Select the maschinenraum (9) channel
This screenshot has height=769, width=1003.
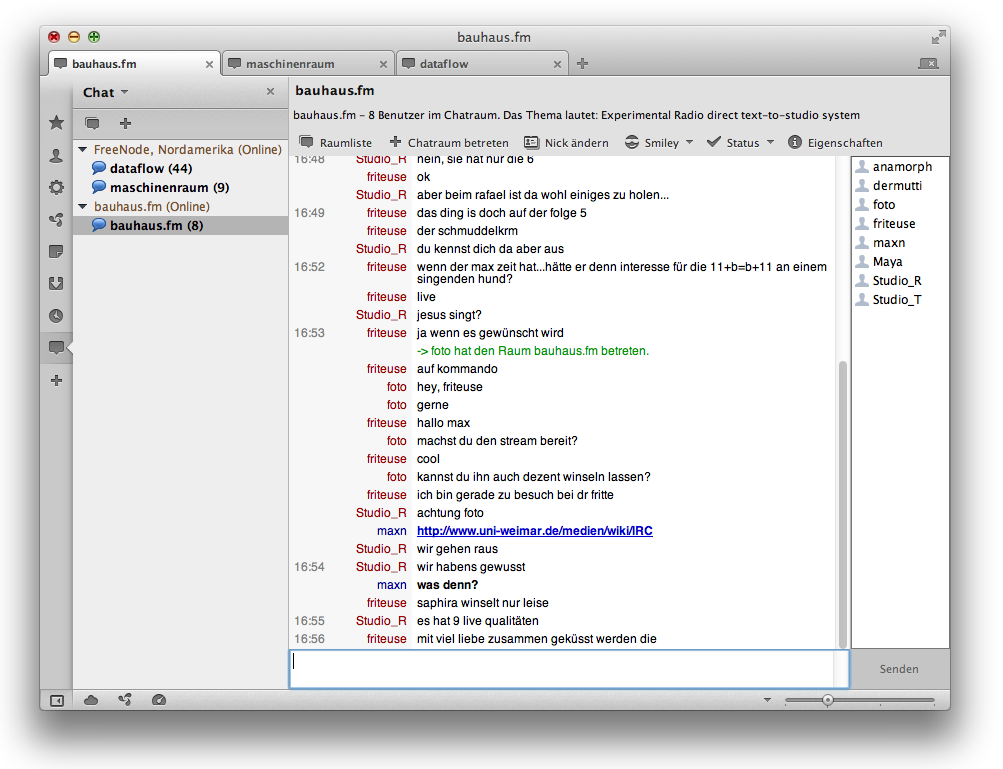[180, 187]
